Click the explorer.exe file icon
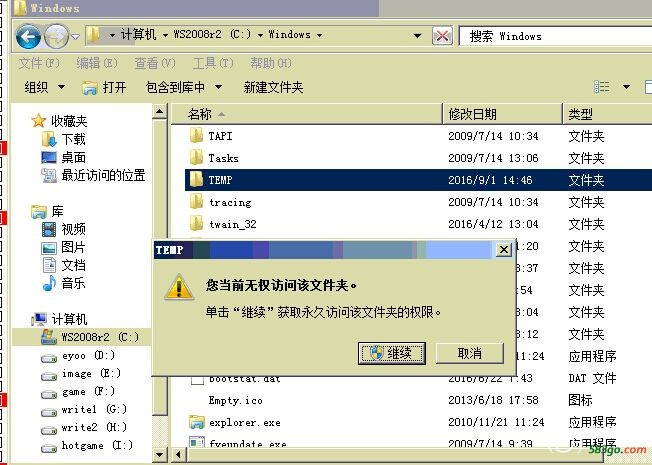This screenshot has width=652, height=465. (196, 422)
